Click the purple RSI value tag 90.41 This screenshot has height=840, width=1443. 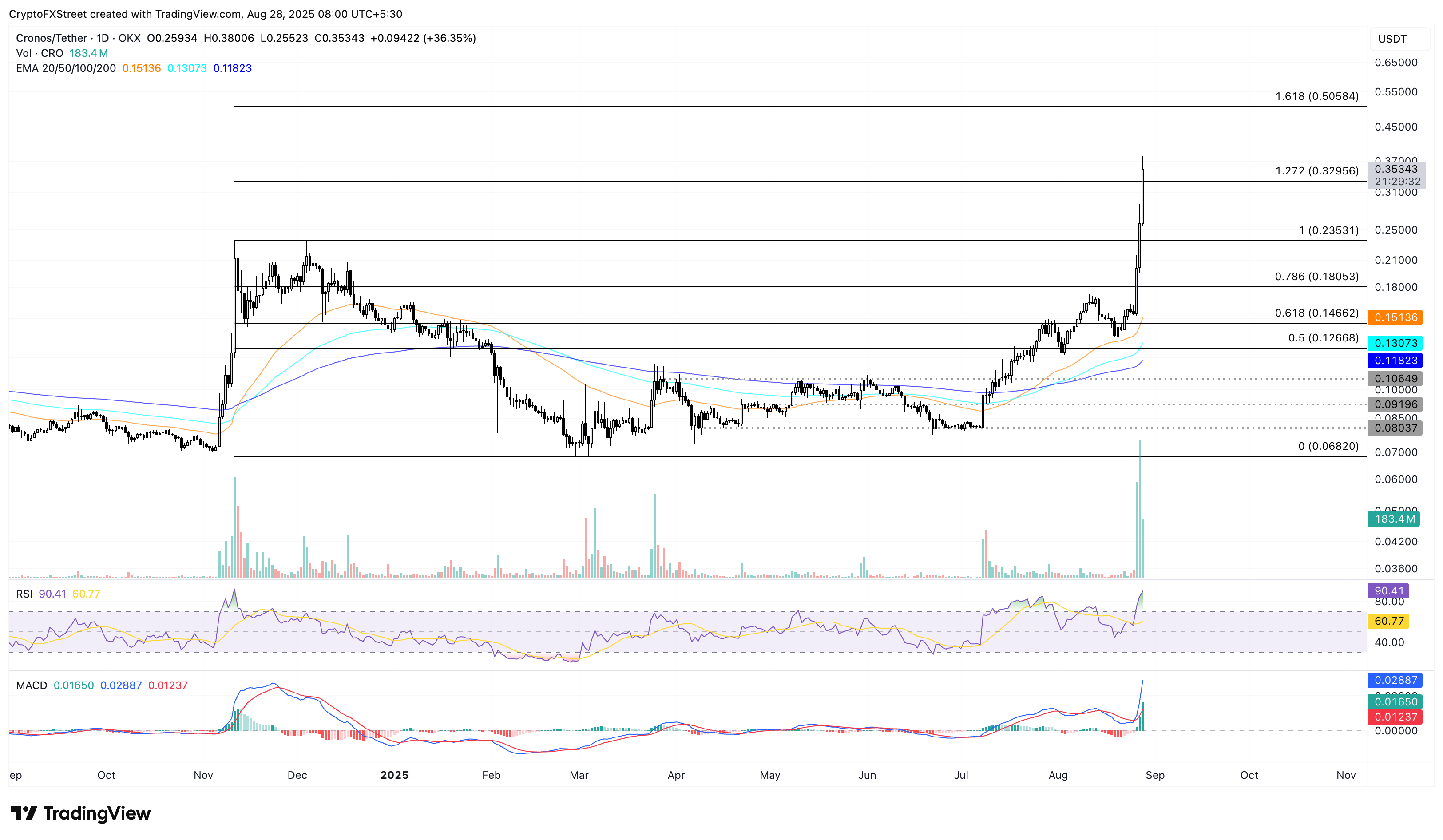point(1388,591)
